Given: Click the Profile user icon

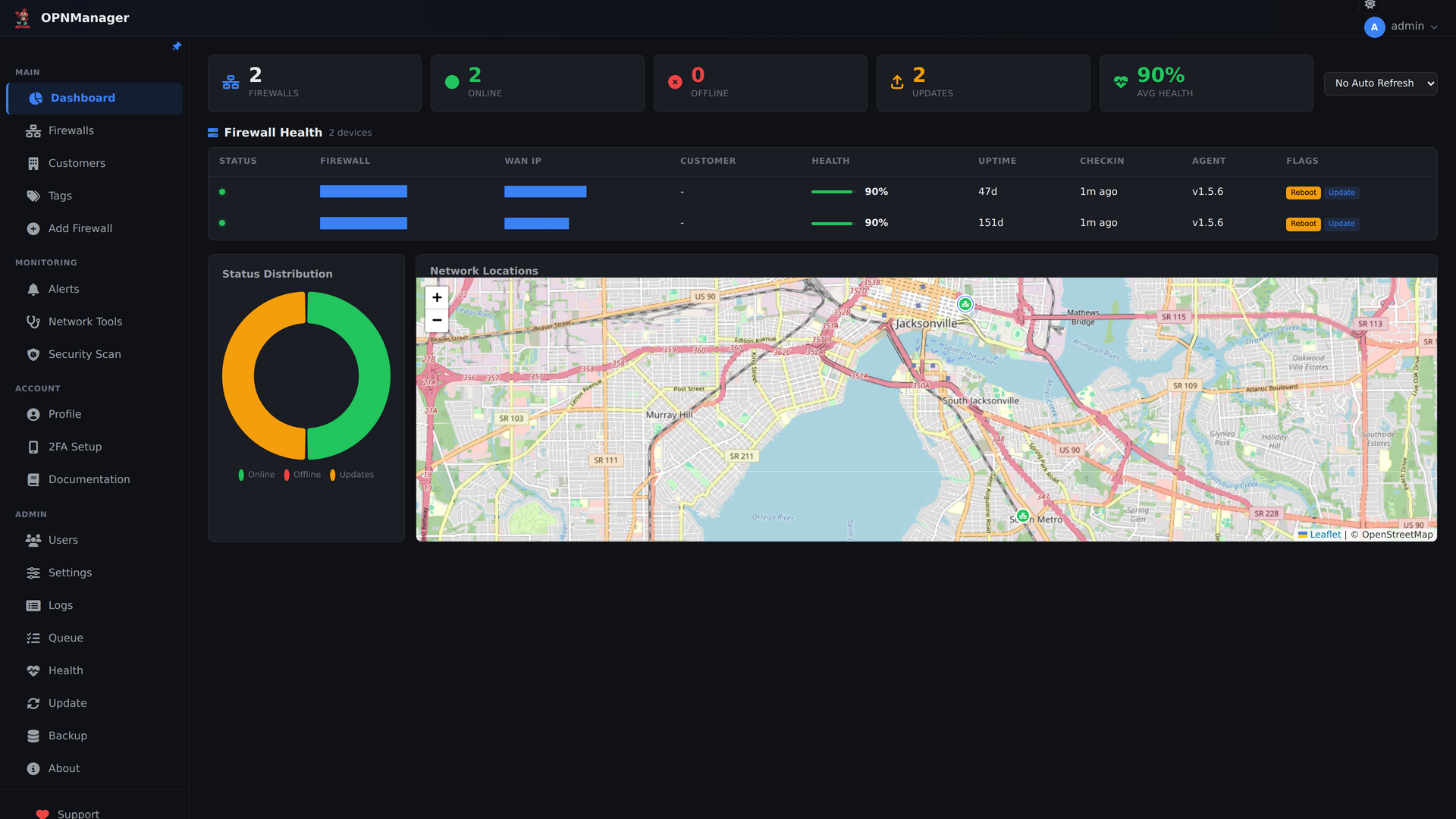Looking at the screenshot, I should [33, 415].
